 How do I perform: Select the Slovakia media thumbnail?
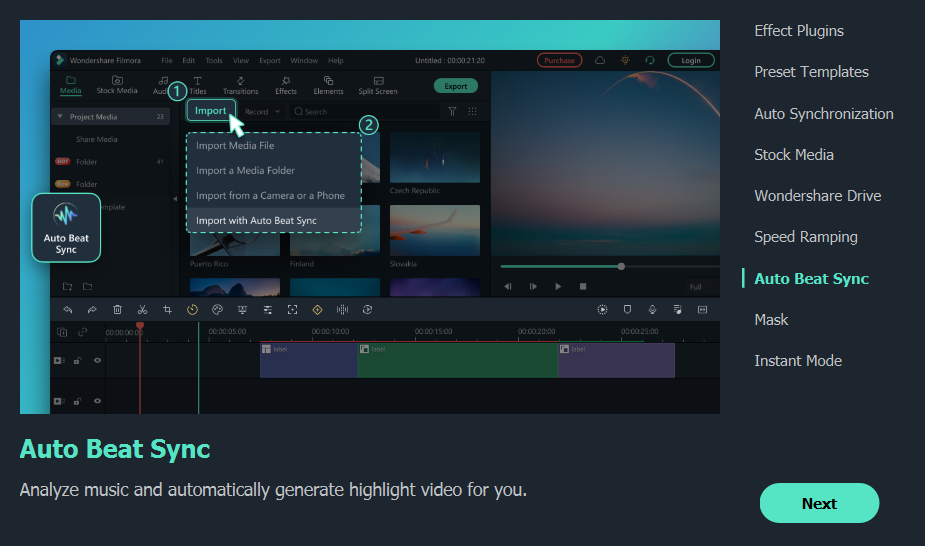click(435, 231)
